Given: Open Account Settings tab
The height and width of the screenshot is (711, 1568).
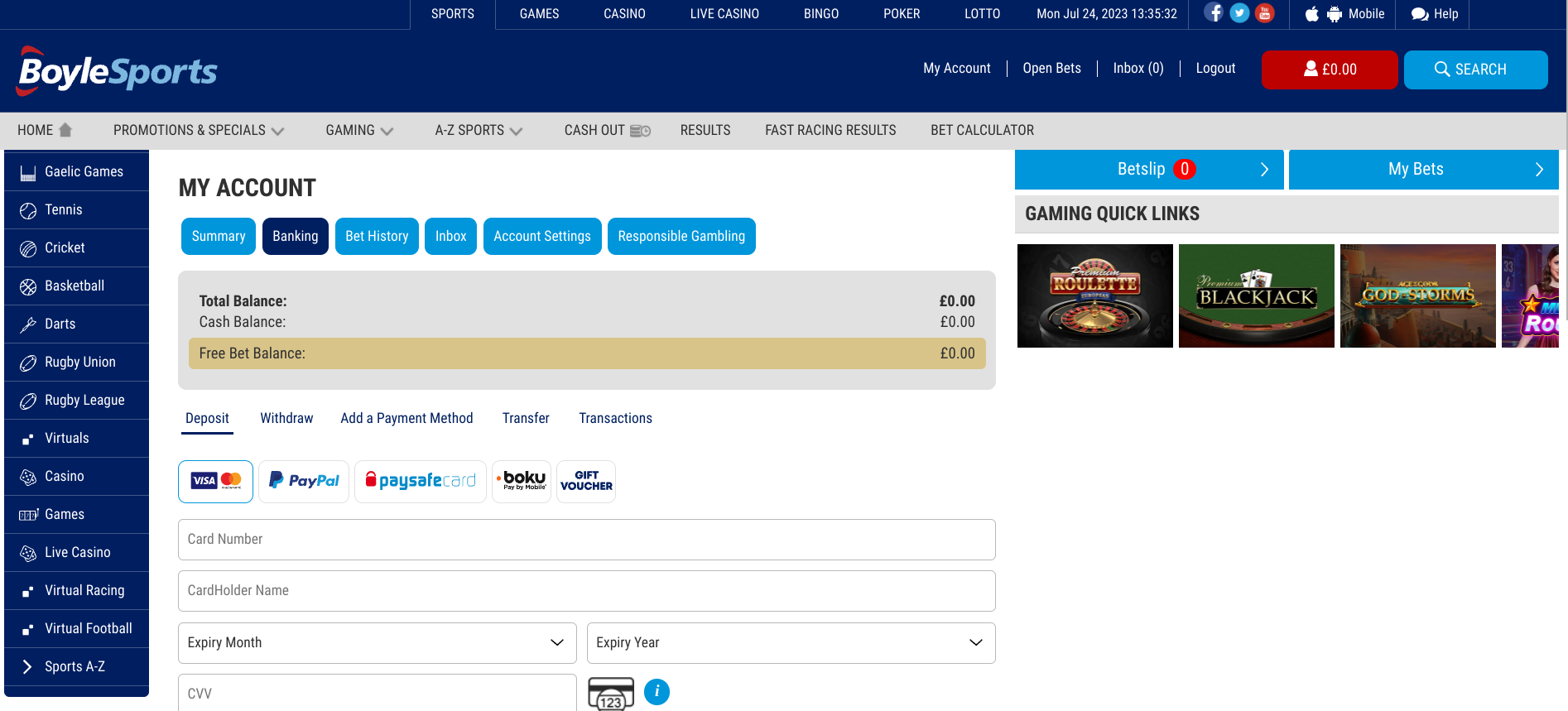Looking at the screenshot, I should point(542,237).
